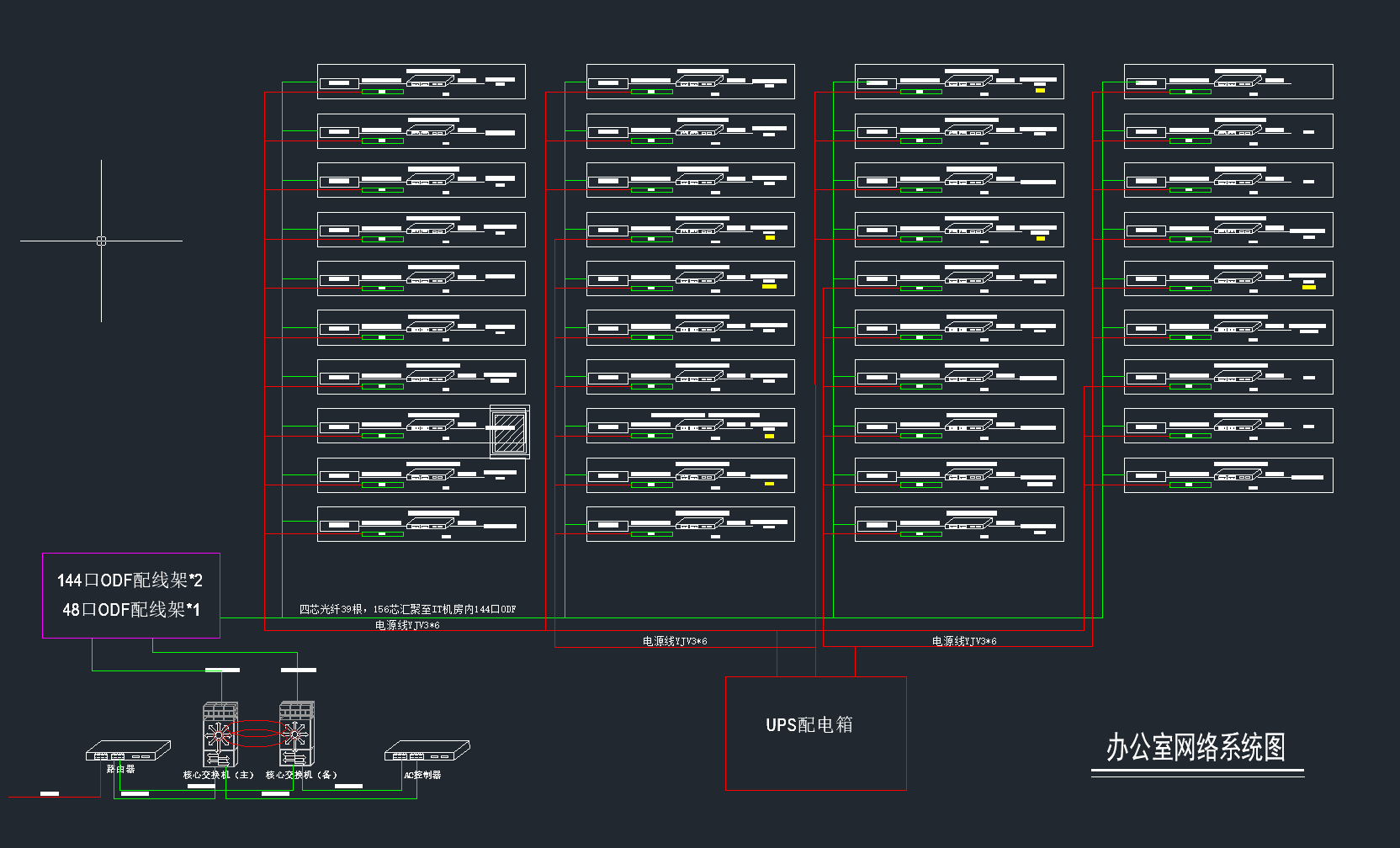The width and height of the screenshot is (1400, 848).
Task: Click switch icon in third column's bottom rack
Action: [968, 524]
